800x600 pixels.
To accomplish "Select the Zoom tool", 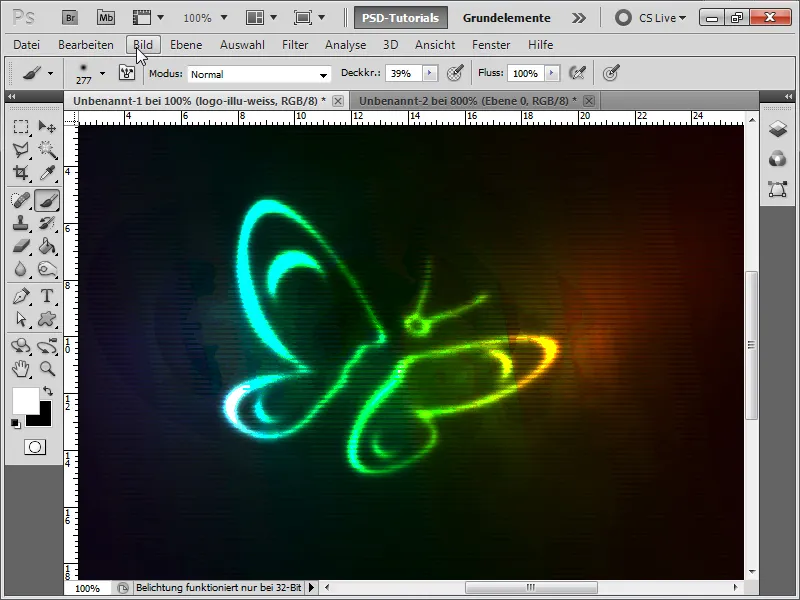I will [47, 368].
